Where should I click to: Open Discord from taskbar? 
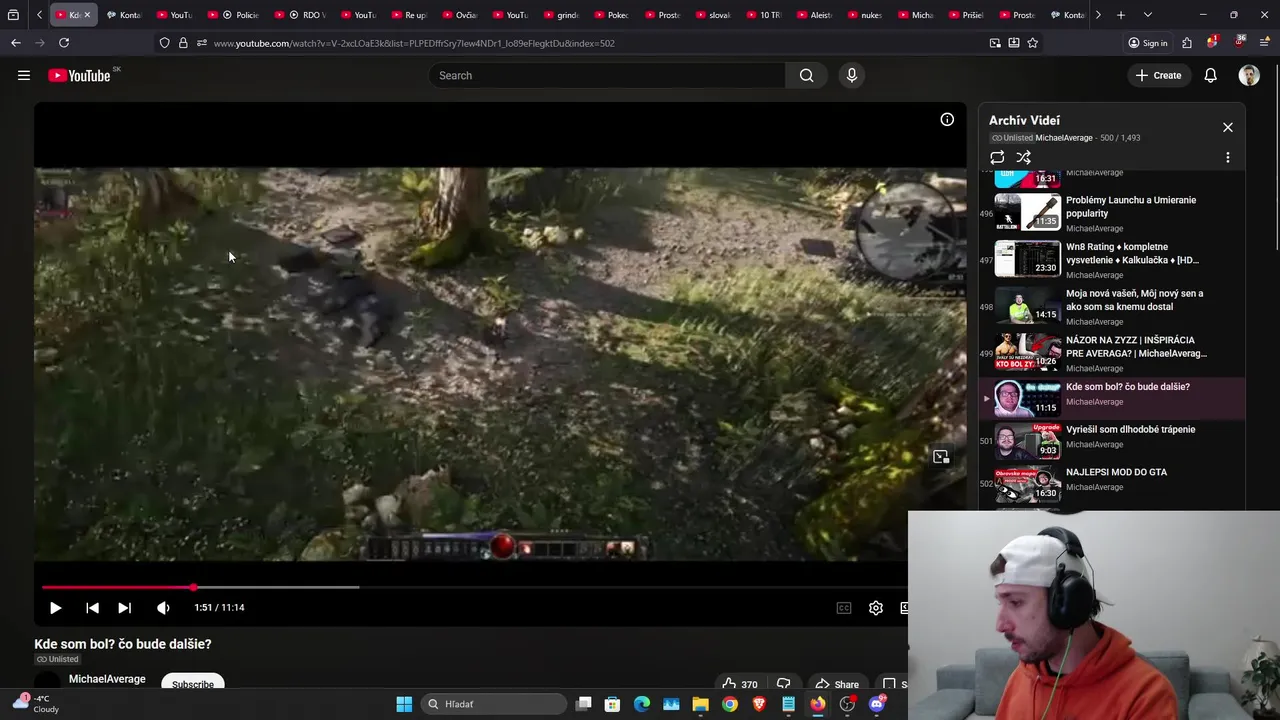[x=877, y=704]
